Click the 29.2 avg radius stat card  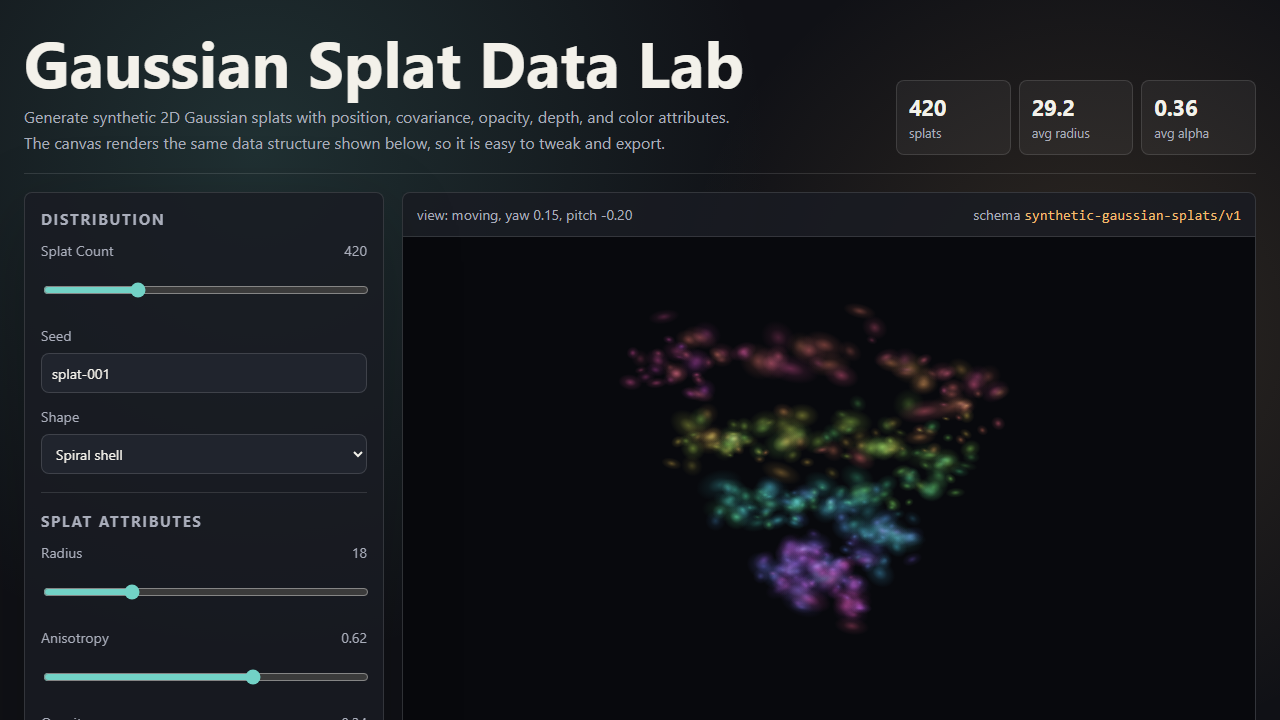pyautogui.click(x=1076, y=117)
